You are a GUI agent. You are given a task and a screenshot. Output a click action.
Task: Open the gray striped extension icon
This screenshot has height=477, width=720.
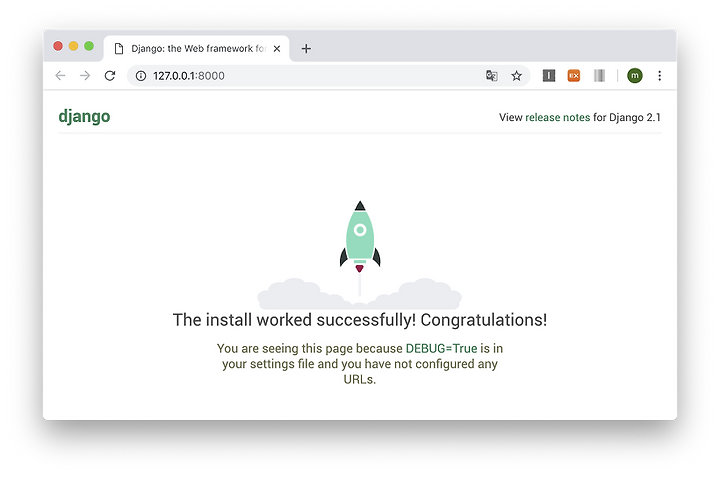[x=599, y=76]
